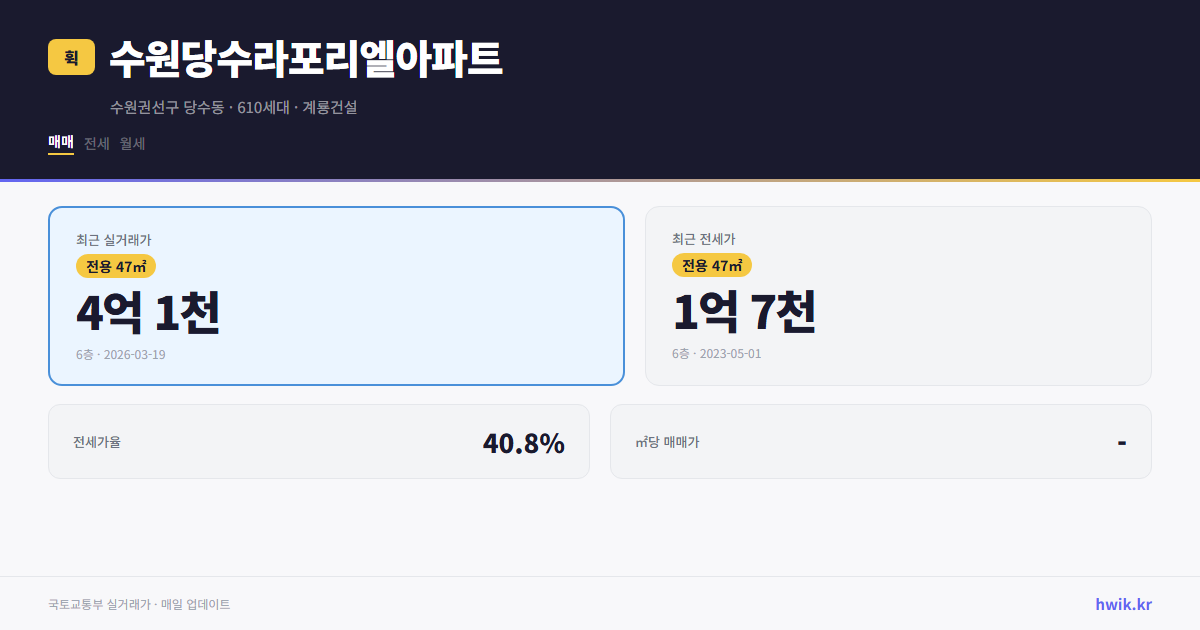This screenshot has width=1200, height=630.
Task: Click the 1억 7천 jeonse price
Action: tap(746, 312)
